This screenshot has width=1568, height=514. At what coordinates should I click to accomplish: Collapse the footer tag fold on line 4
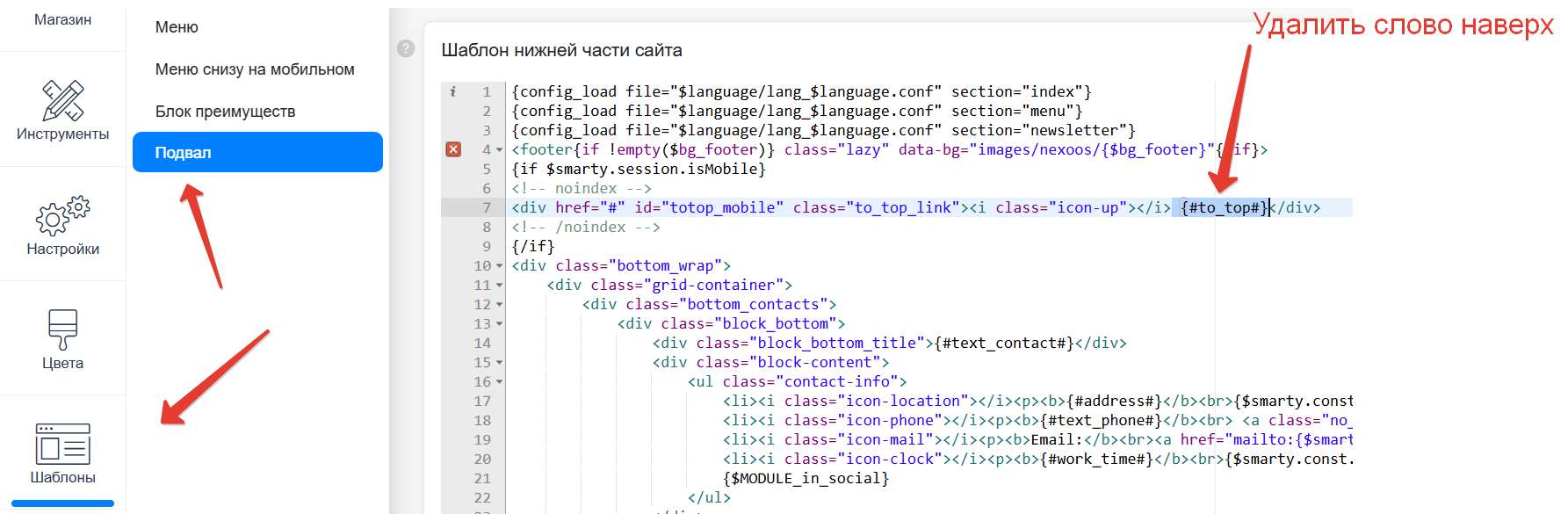tap(500, 150)
